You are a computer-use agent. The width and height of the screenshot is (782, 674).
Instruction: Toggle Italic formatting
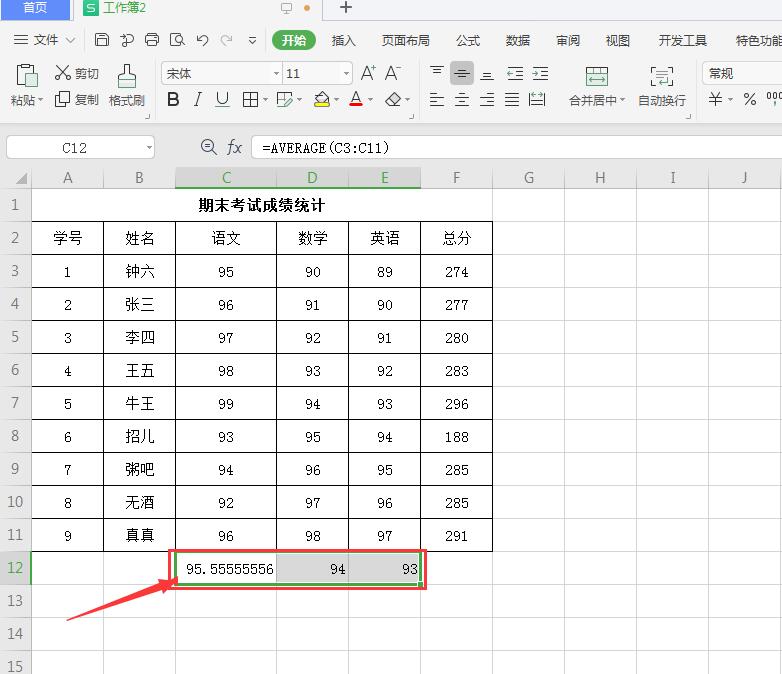pyautogui.click(x=198, y=99)
